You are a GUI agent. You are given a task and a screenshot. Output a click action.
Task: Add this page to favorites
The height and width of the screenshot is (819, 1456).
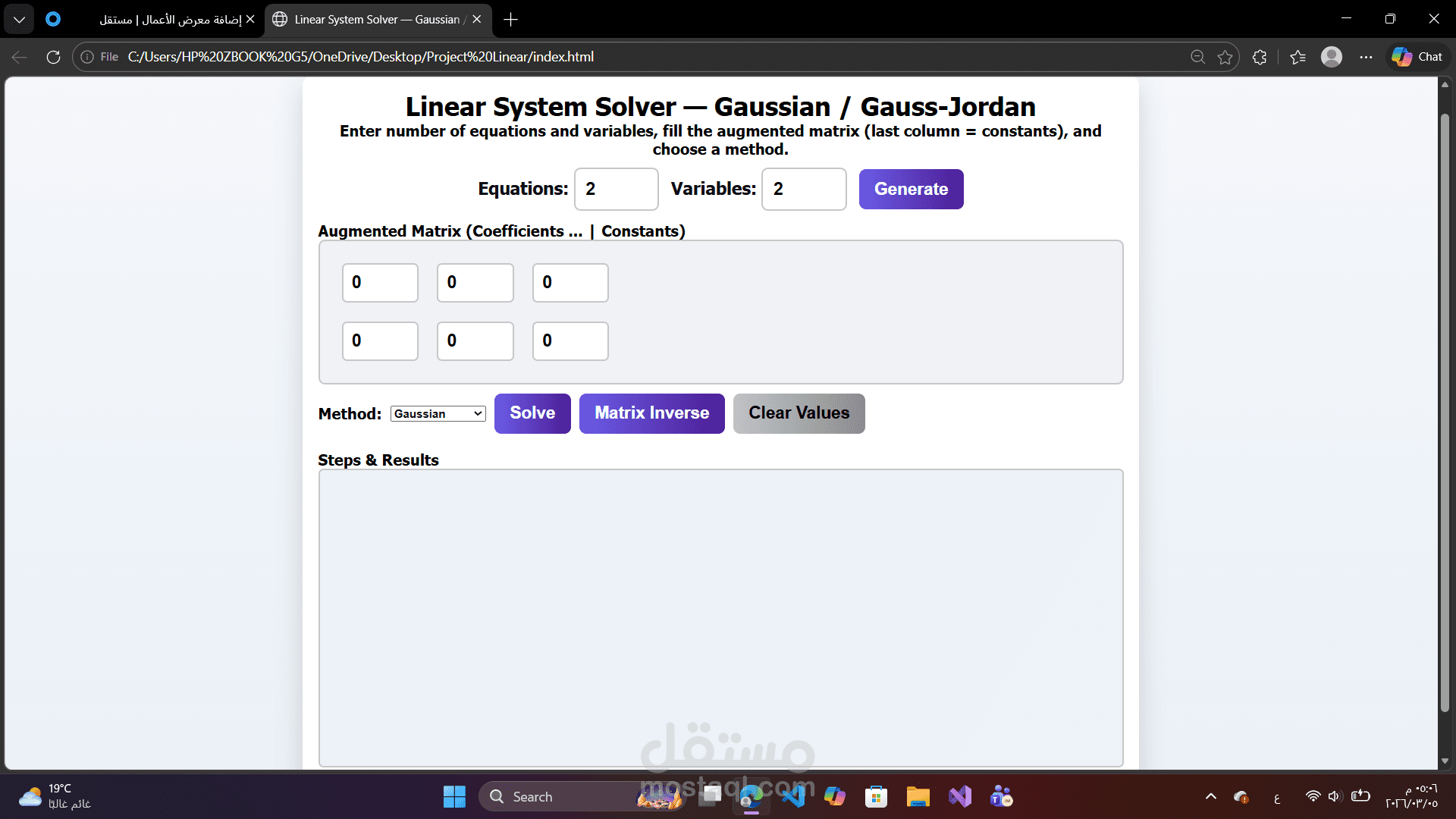1225,57
